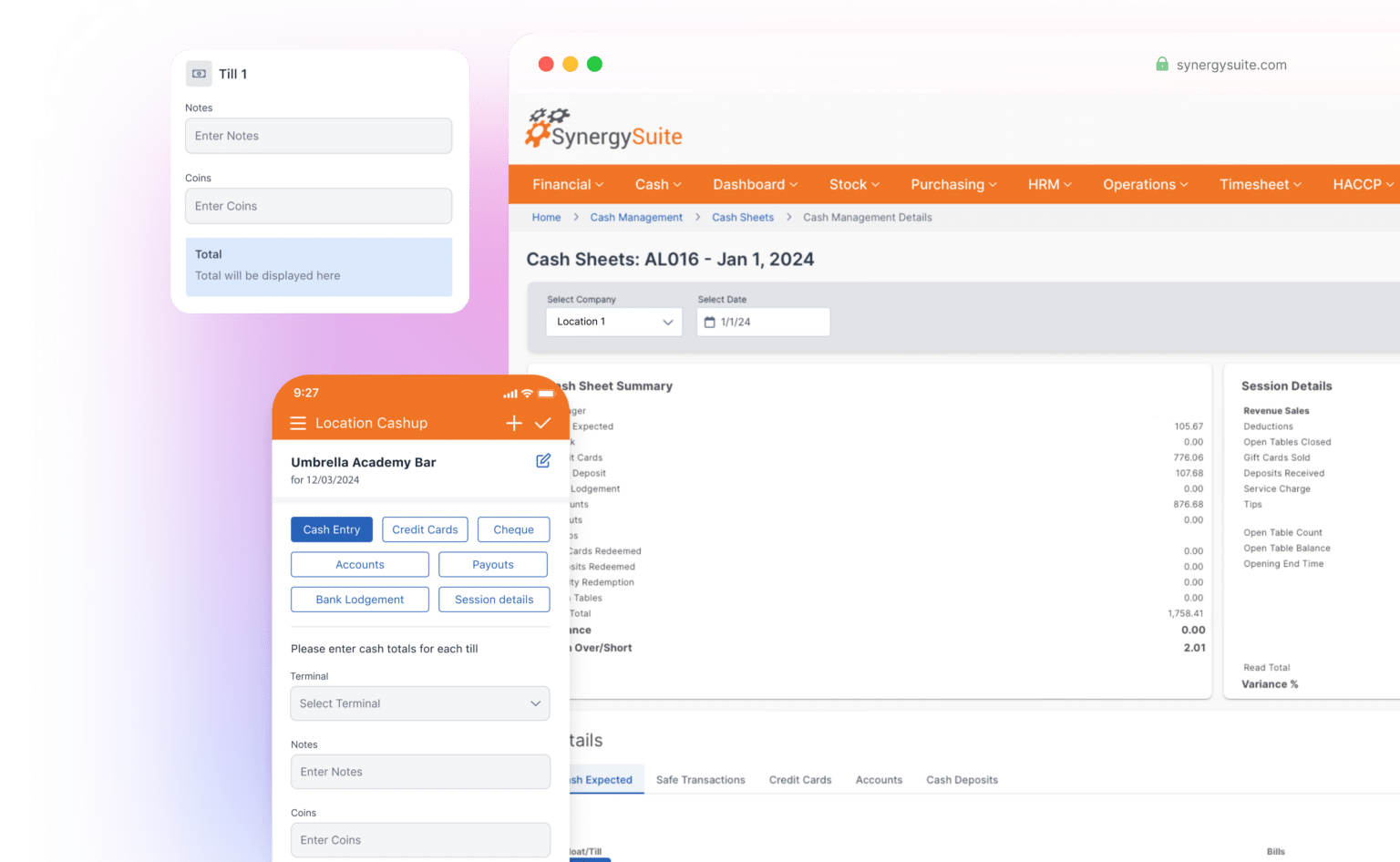Click the checkmark icon in the Cashup header
Screen dimensions: 1400x862
(x=543, y=423)
